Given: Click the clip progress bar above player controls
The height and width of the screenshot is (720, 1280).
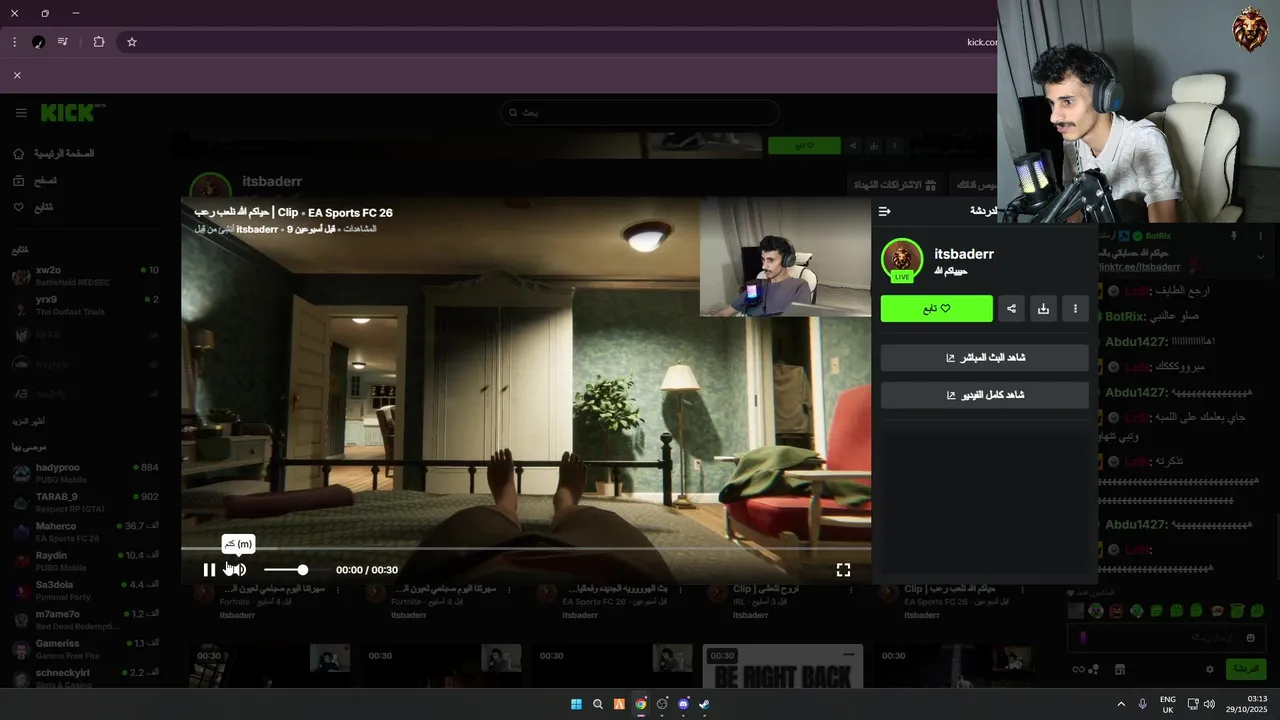Looking at the screenshot, I should click(x=526, y=548).
